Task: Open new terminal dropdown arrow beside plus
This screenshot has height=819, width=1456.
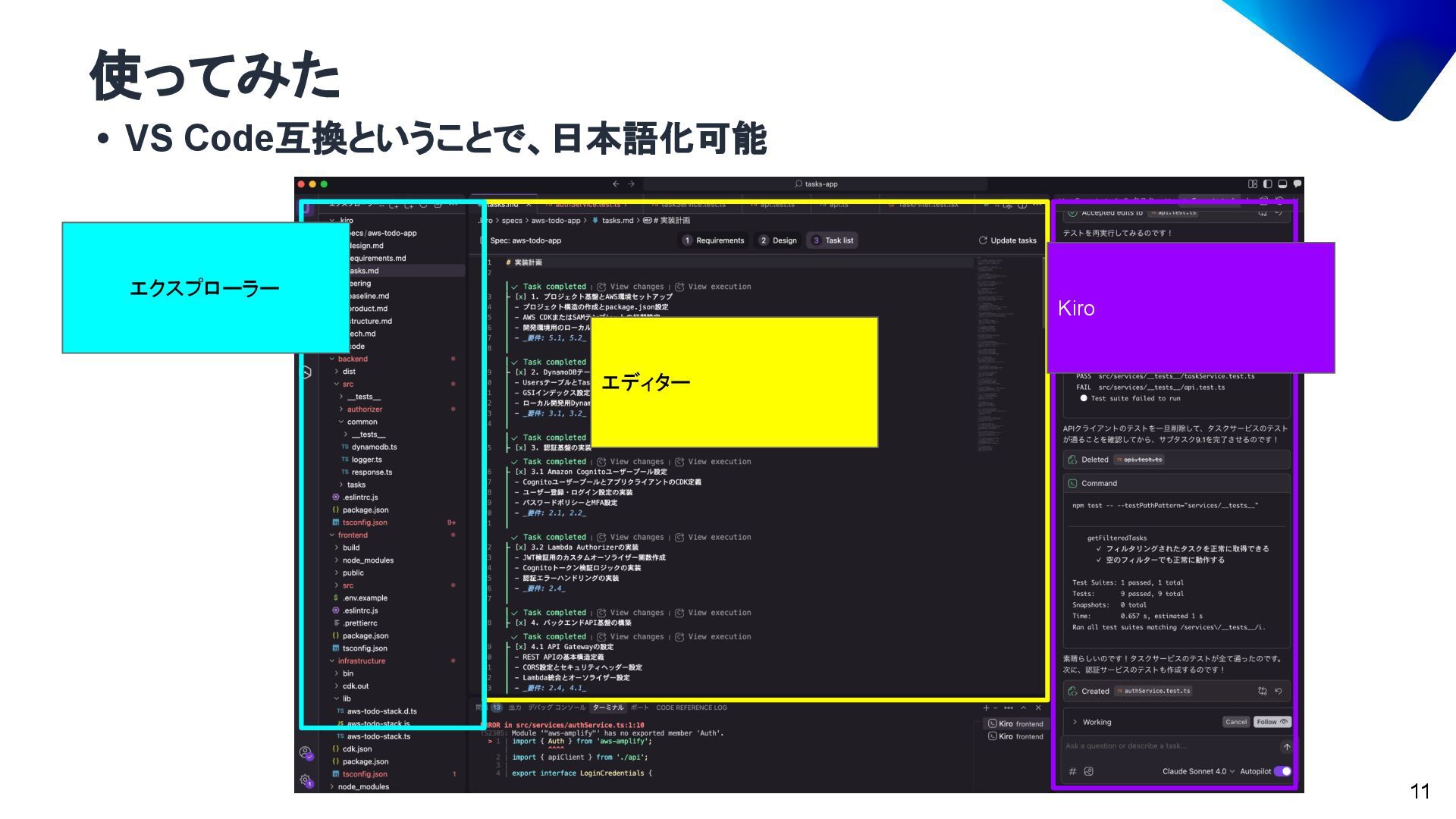Action: click(x=996, y=708)
